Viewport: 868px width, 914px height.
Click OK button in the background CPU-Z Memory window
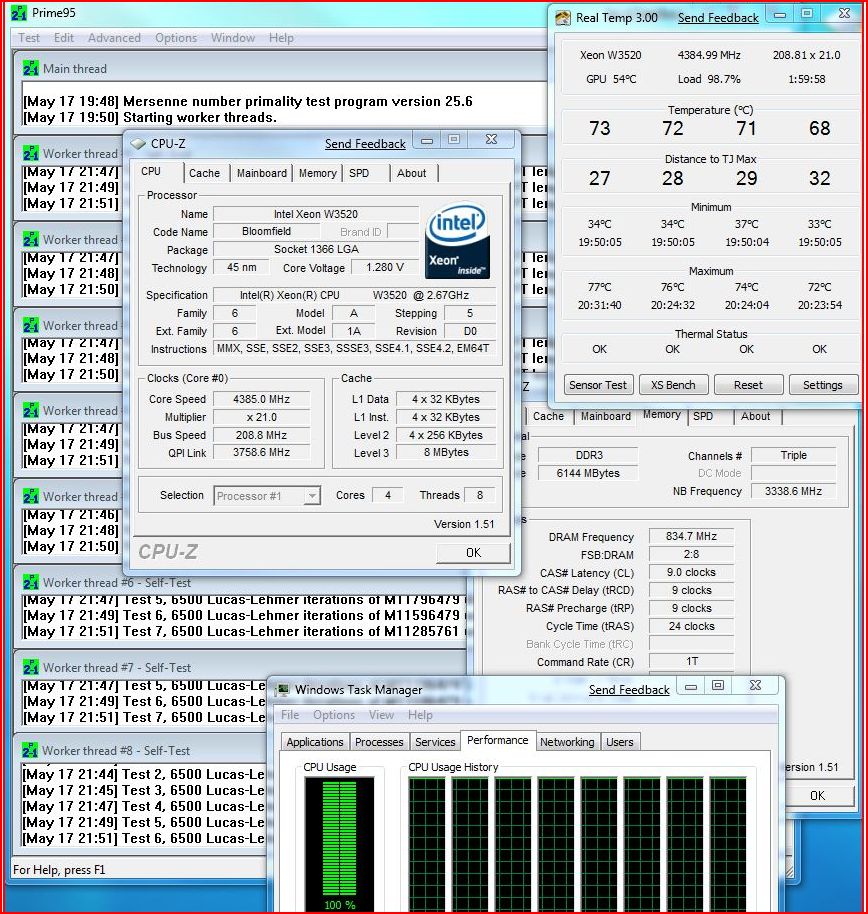coord(818,796)
